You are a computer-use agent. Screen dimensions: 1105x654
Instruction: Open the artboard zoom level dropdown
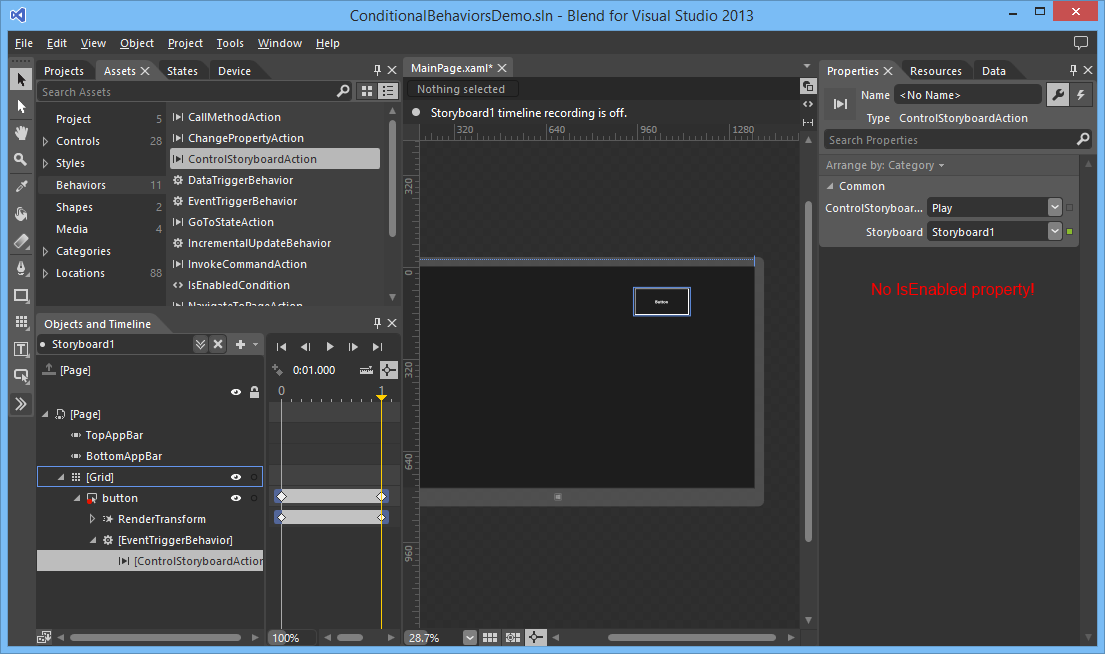pyautogui.click(x=469, y=637)
